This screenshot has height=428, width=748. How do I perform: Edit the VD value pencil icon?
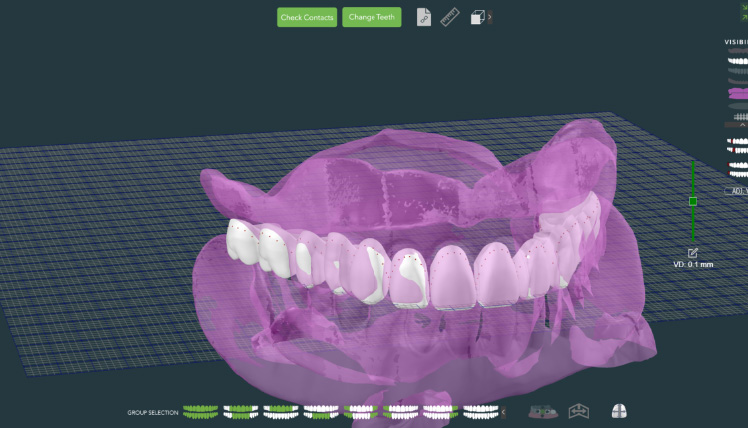coord(693,252)
